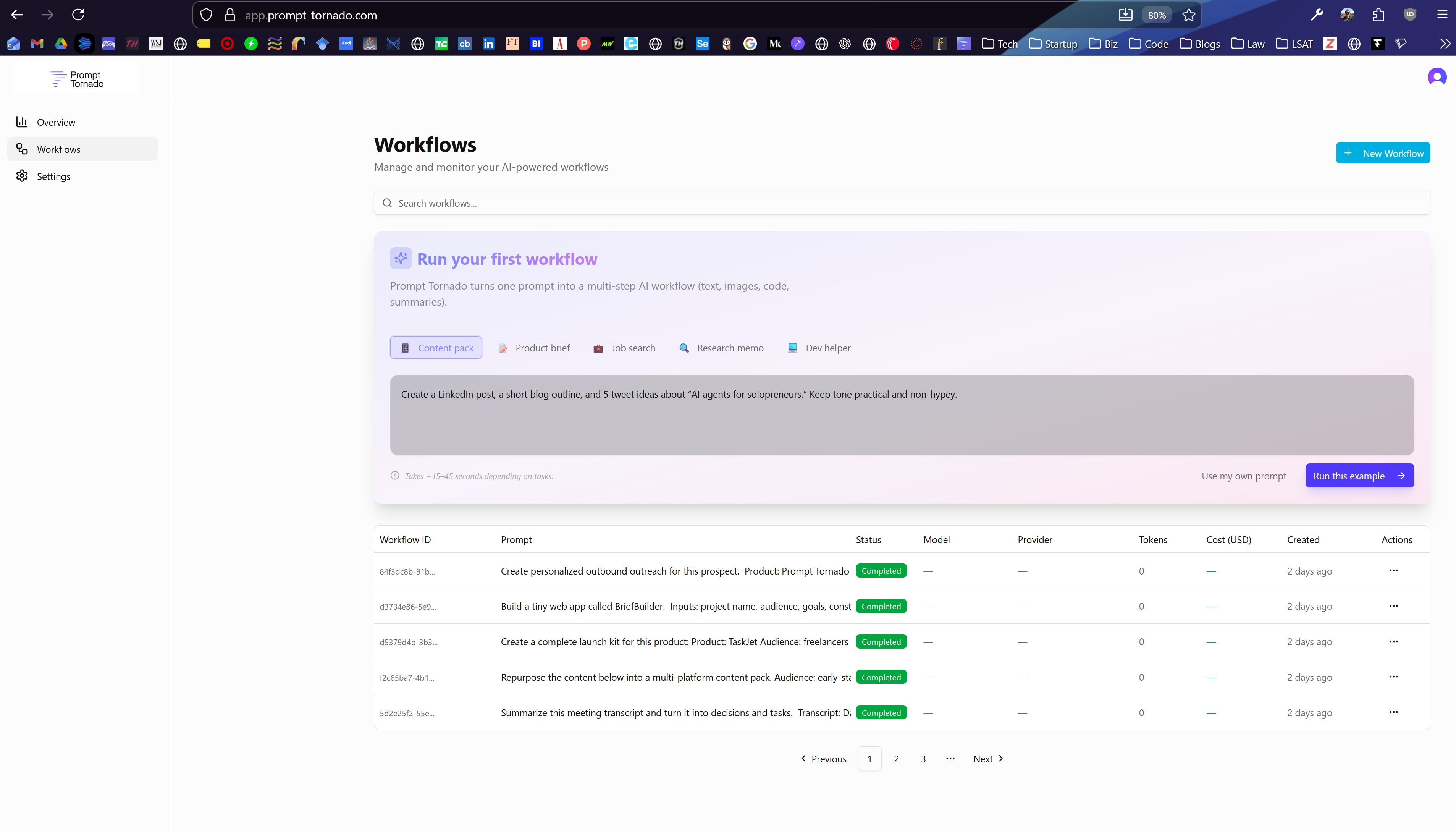The image size is (1456, 832).
Task: Click Use my own prompt link
Action: [x=1244, y=476]
